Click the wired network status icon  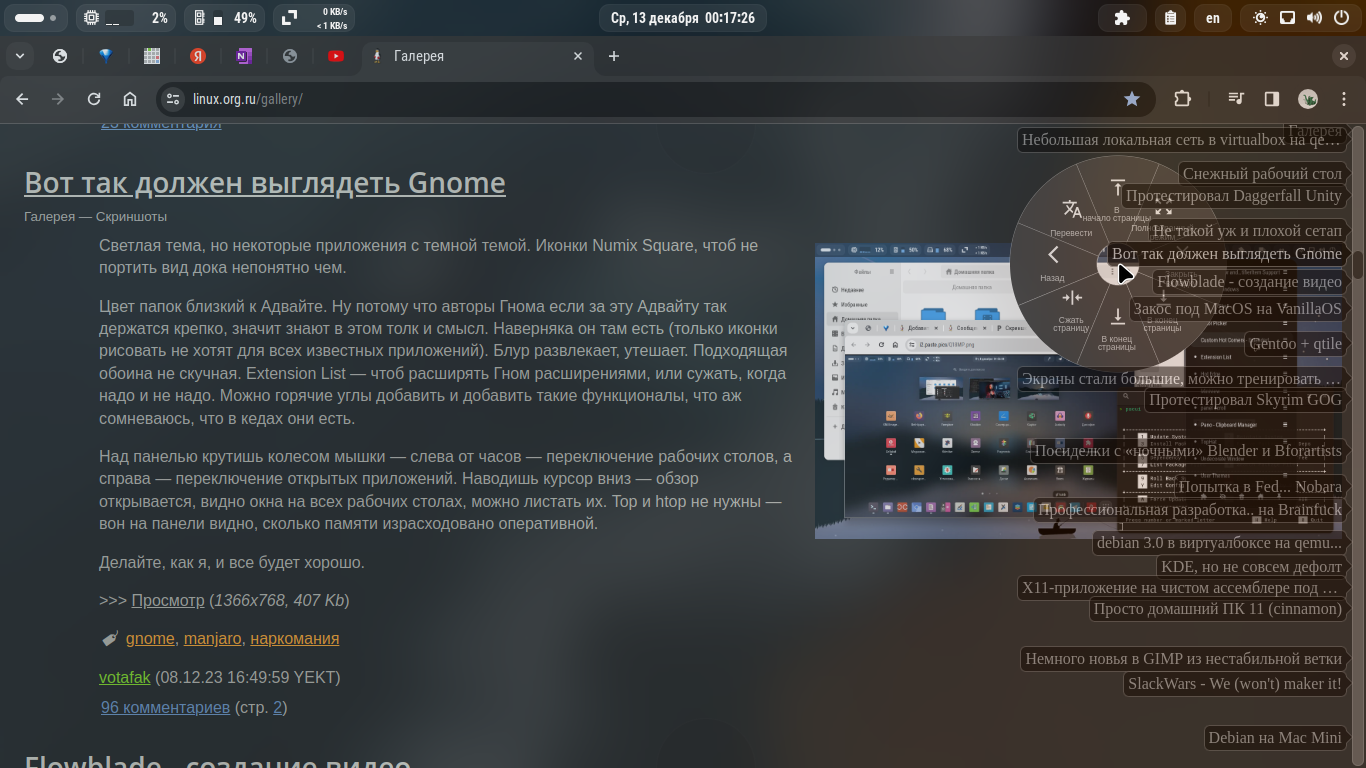(1288, 18)
